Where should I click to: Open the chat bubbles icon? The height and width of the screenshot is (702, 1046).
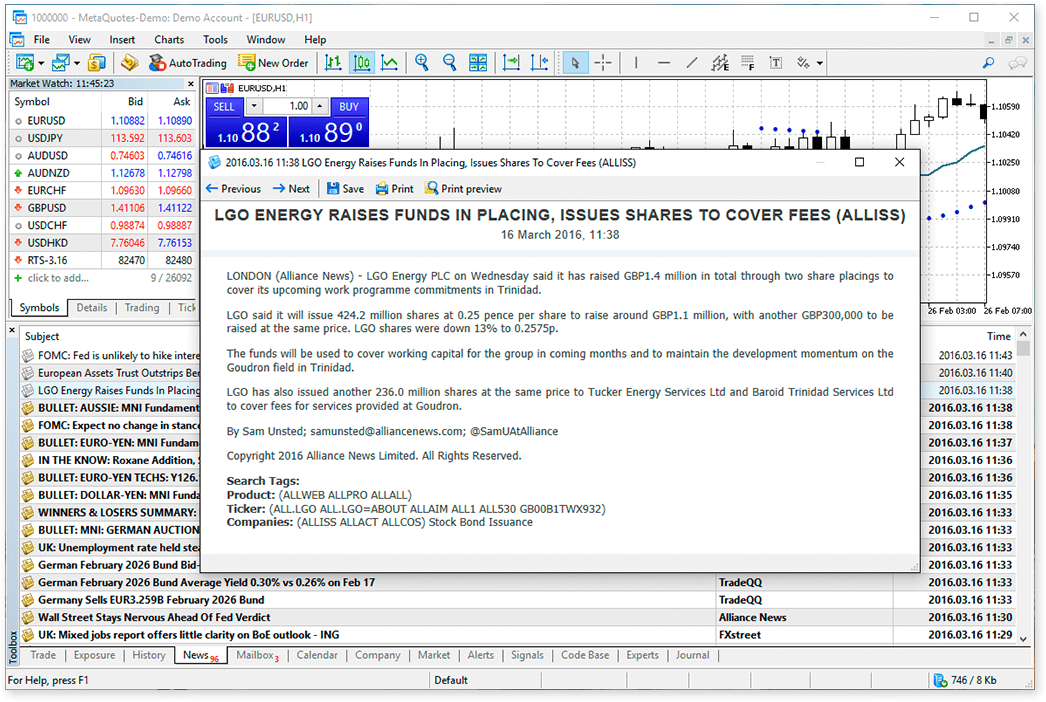pyautogui.click(x=1017, y=63)
